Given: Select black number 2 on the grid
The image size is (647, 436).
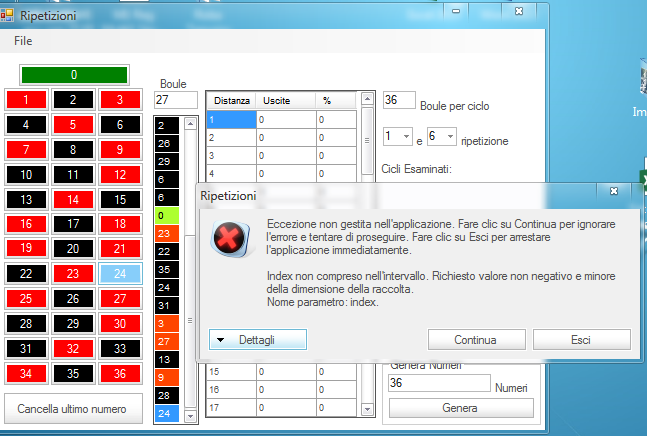Looking at the screenshot, I should [74, 99].
